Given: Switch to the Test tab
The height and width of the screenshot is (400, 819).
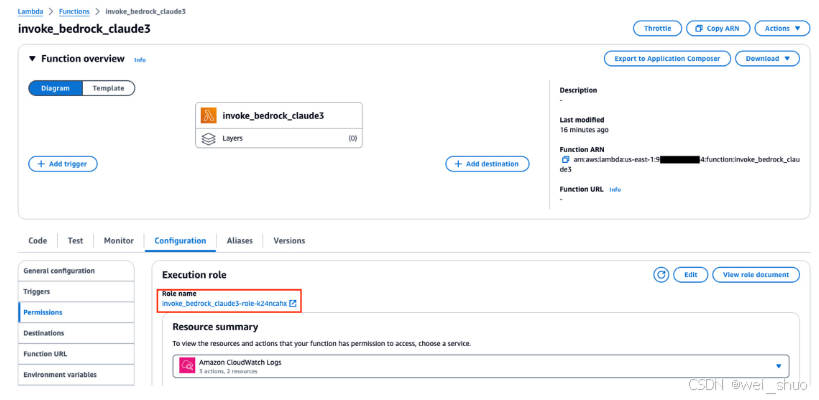Looking at the screenshot, I should pyautogui.click(x=75, y=241).
